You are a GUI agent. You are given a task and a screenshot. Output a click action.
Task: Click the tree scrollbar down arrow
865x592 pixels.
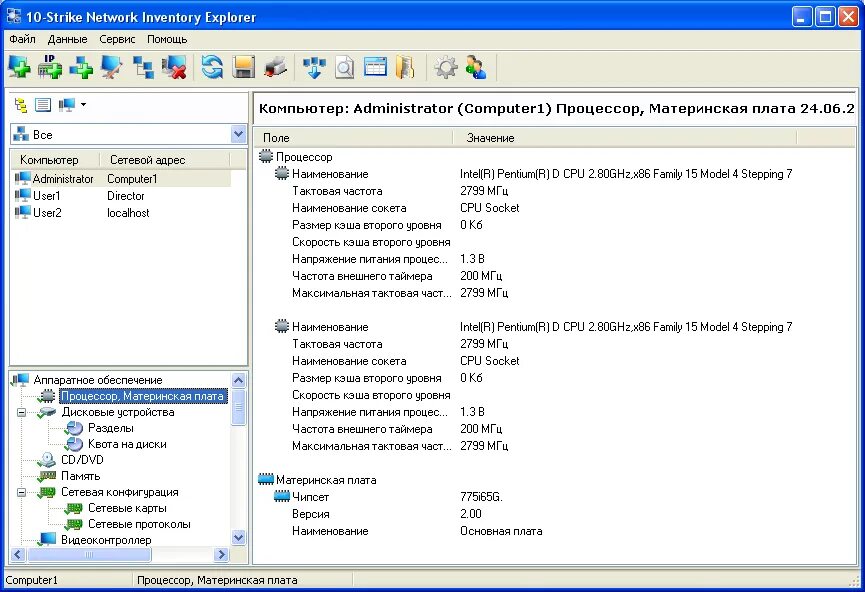point(238,537)
